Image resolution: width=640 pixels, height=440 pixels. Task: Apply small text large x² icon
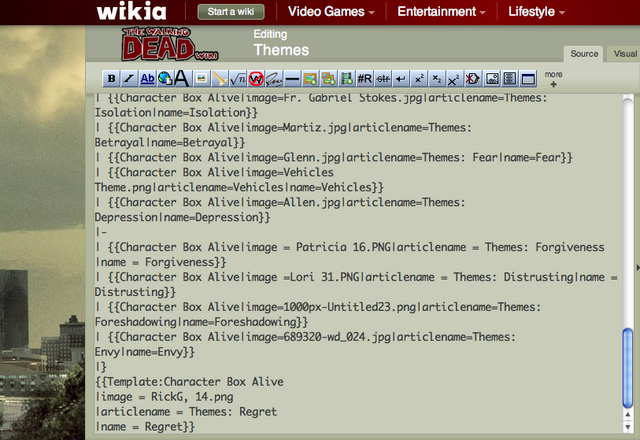click(454, 78)
